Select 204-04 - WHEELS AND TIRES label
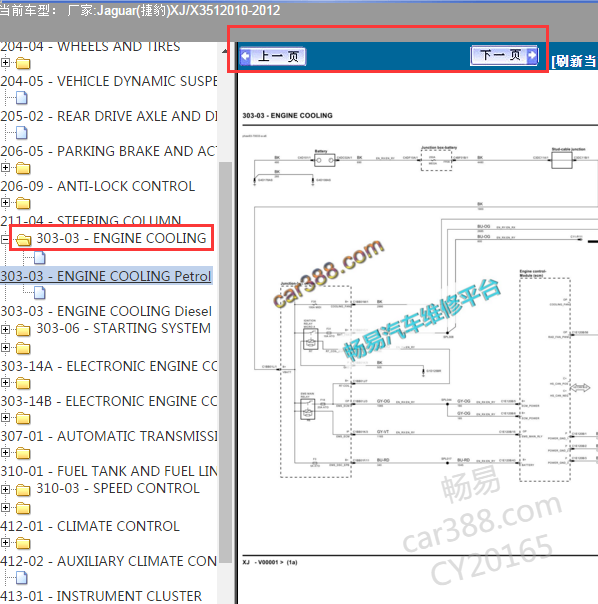 coord(90,47)
